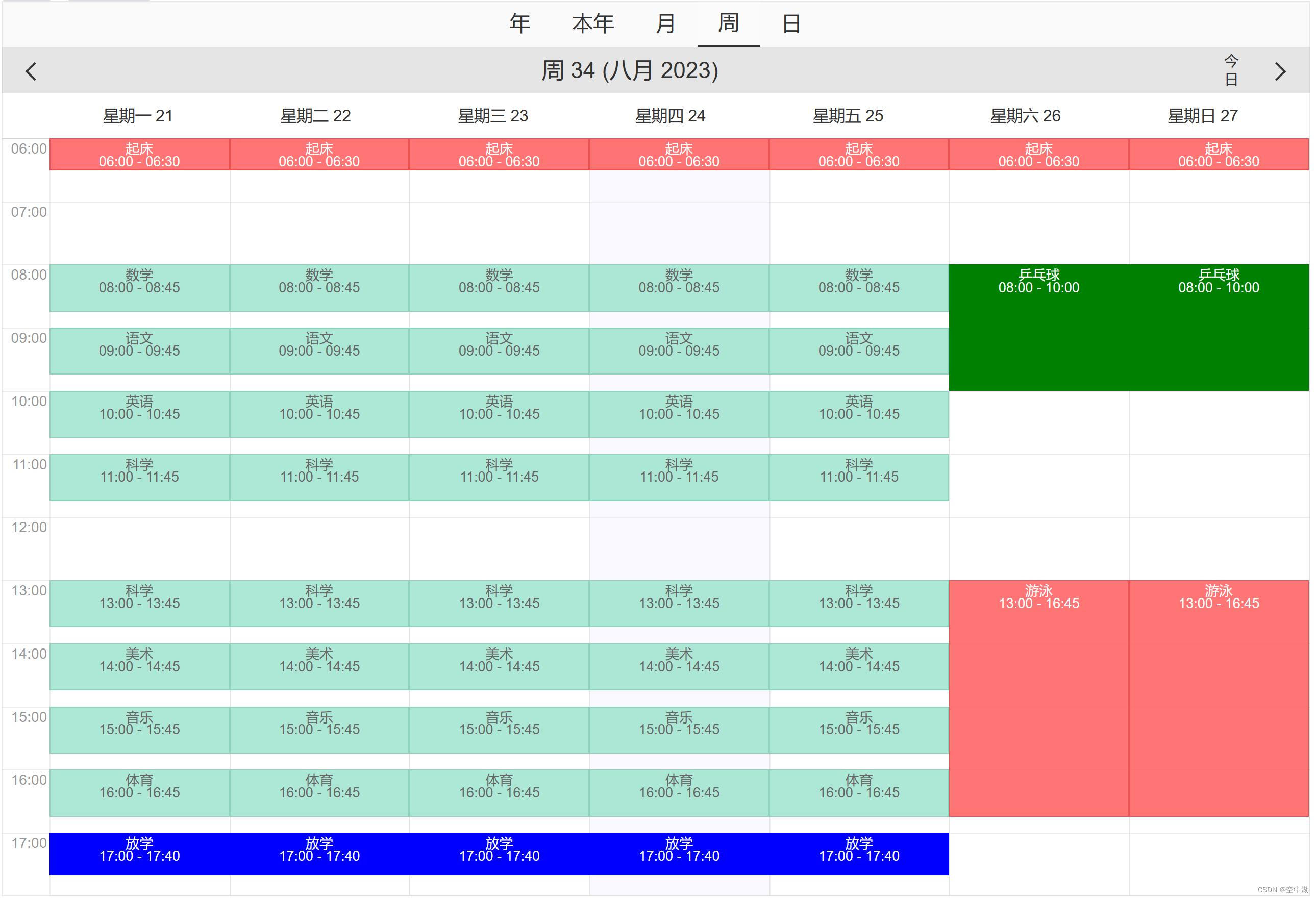Click the 今日 today button
This screenshot has height=898, width=1316.
pos(1231,70)
